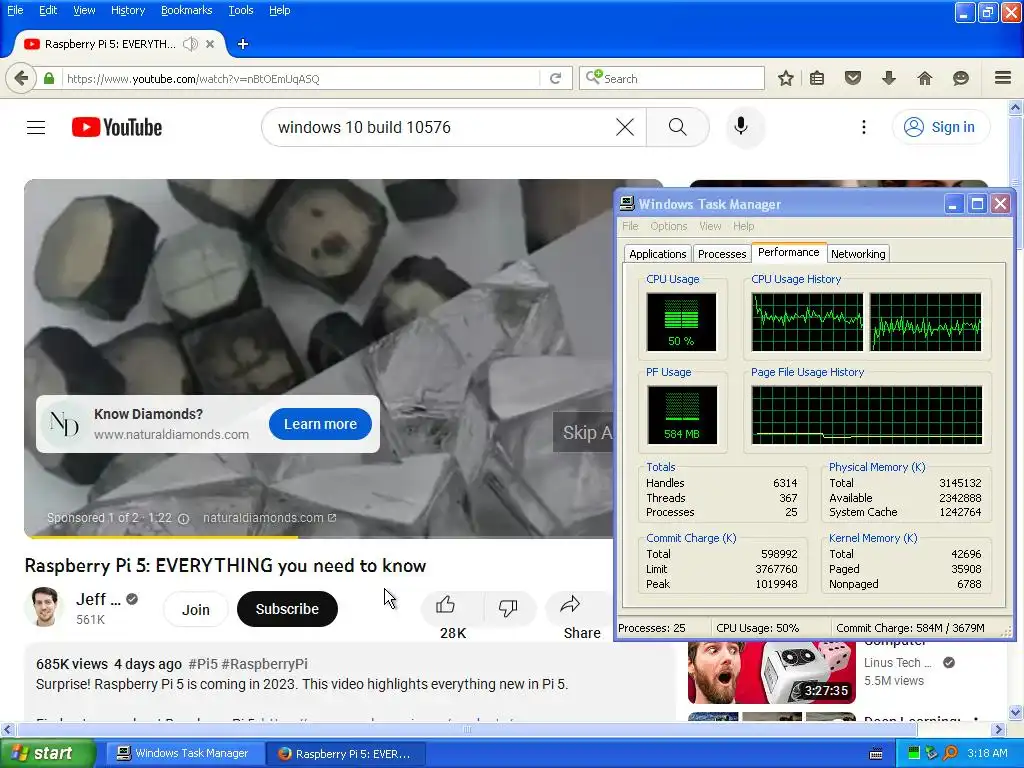This screenshot has width=1024, height=768.
Task: Click the green CPU meter tray icon
Action: (914, 753)
